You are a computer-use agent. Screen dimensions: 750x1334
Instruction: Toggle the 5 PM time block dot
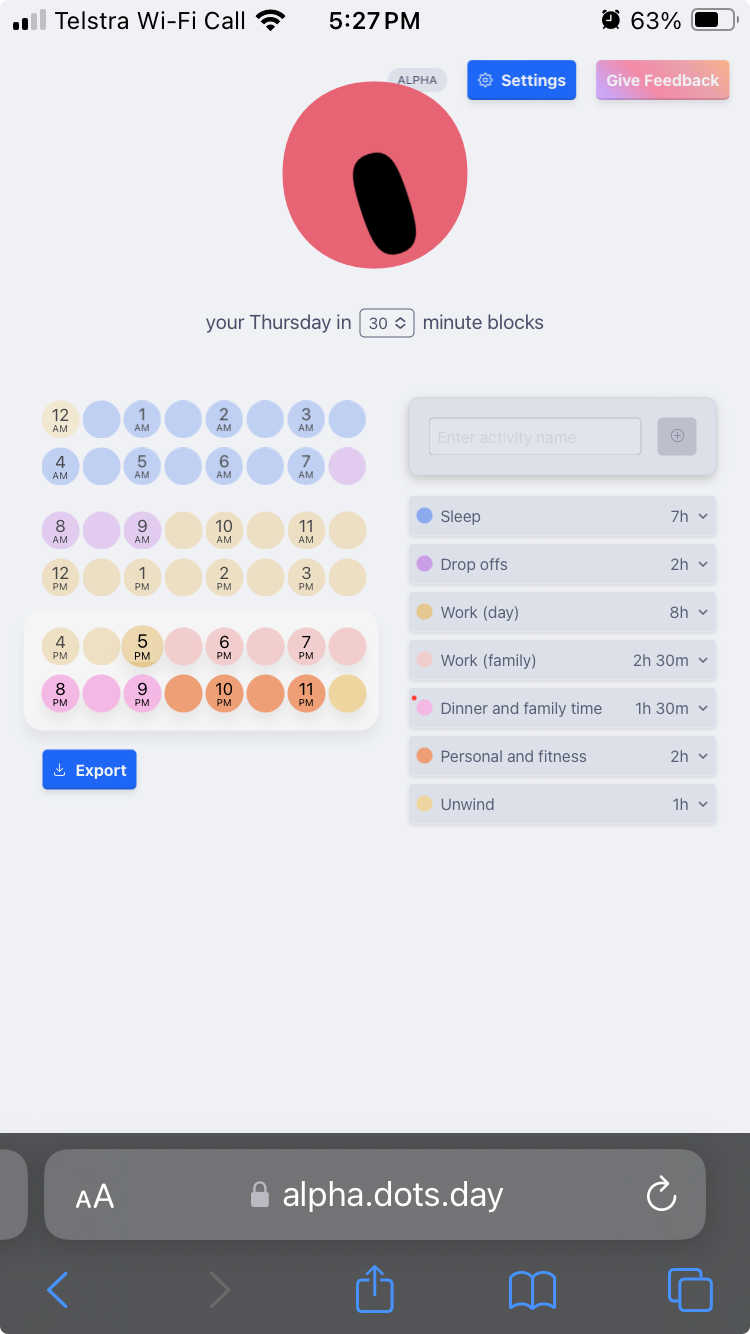click(142, 646)
